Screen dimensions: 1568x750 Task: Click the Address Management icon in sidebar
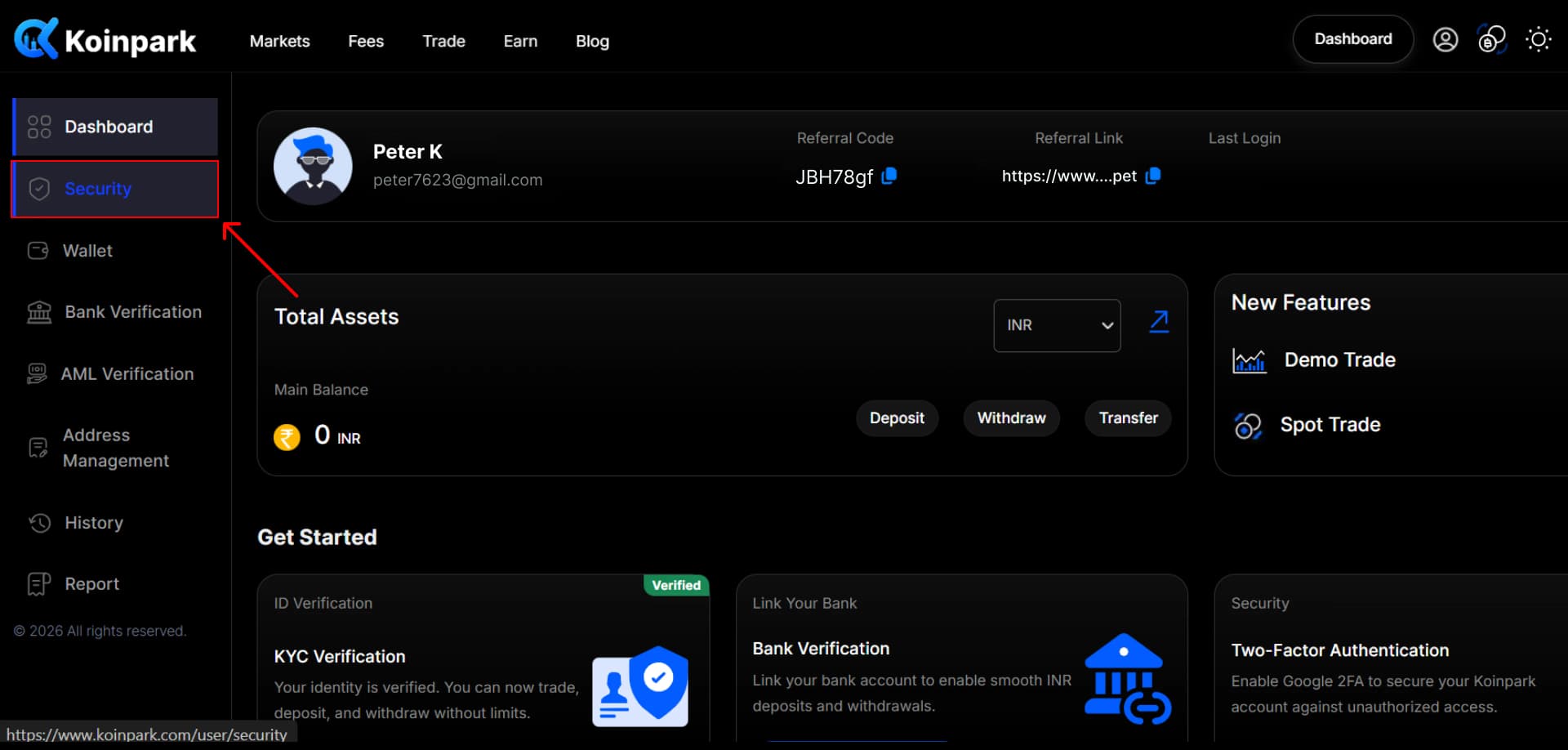pos(38,448)
